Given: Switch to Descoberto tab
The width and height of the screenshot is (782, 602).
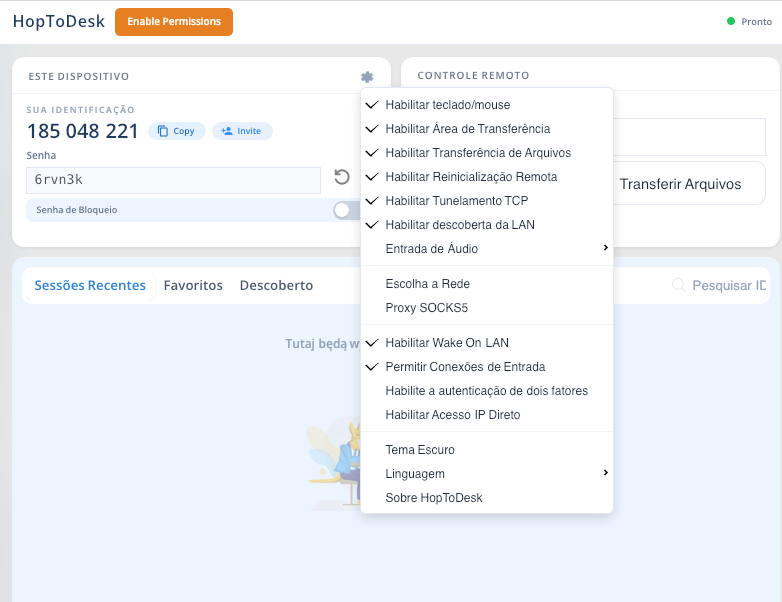Looking at the screenshot, I should pyautogui.click(x=276, y=285).
